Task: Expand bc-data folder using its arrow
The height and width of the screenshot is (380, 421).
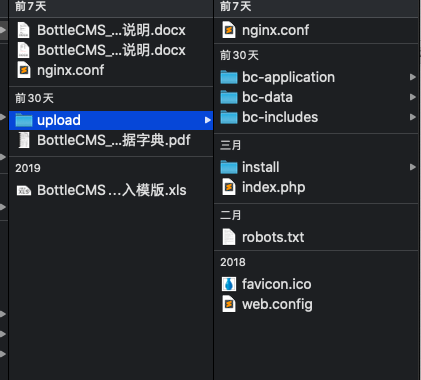Action: pos(413,97)
